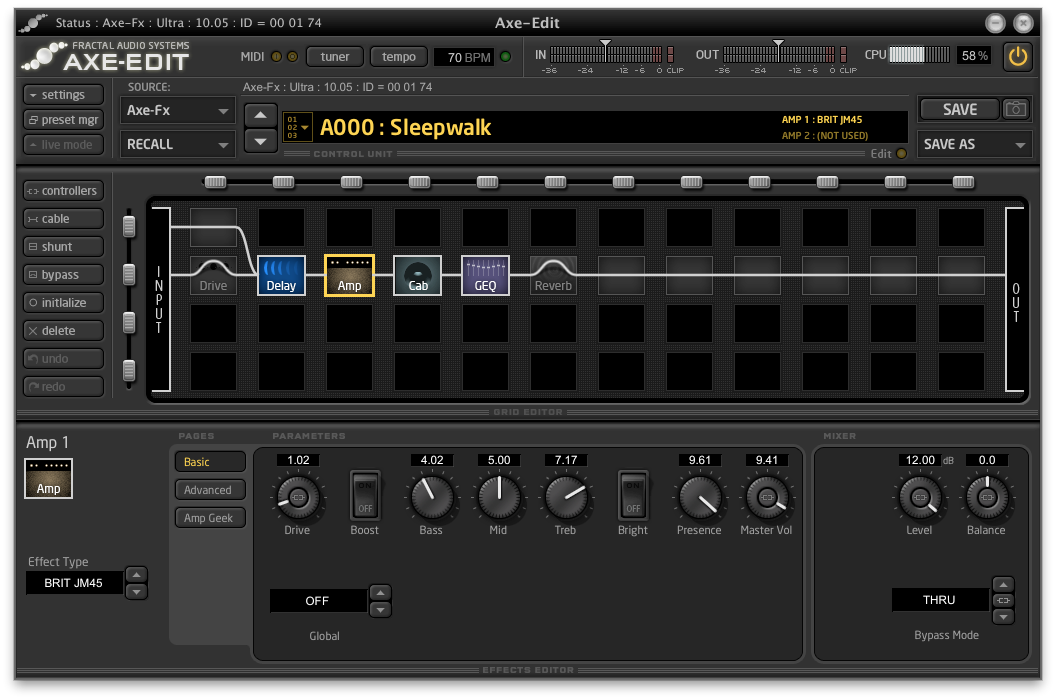Viewport: 1056px width, 700px height.
Task: Click the Treb knob
Action: (566, 498)
